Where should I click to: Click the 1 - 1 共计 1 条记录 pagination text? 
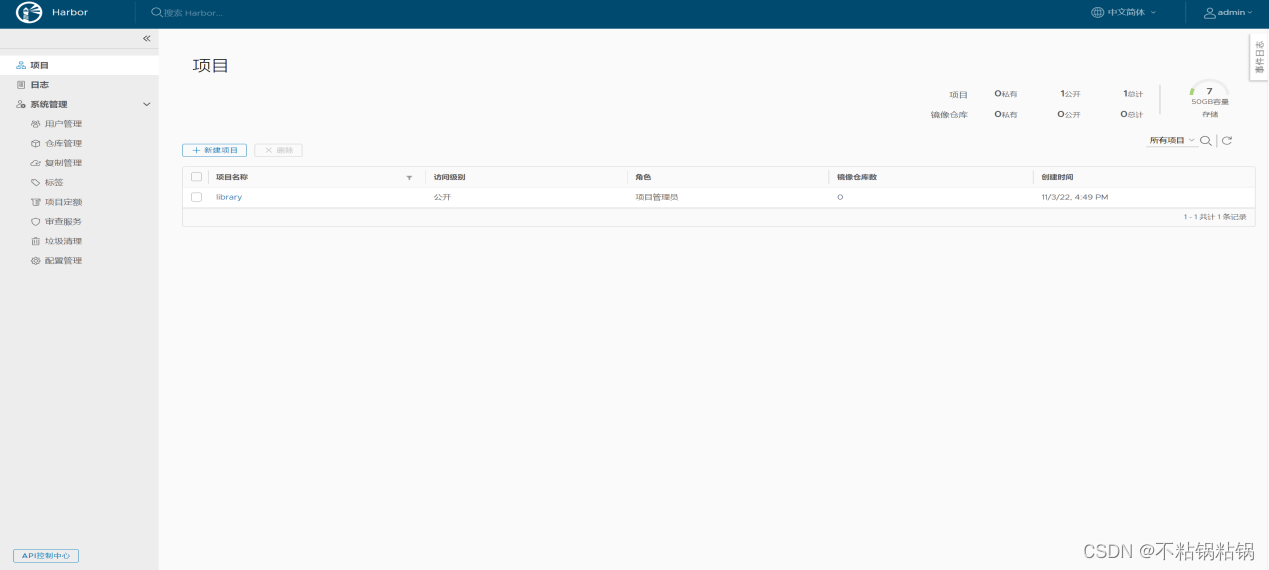[1215, 216]
